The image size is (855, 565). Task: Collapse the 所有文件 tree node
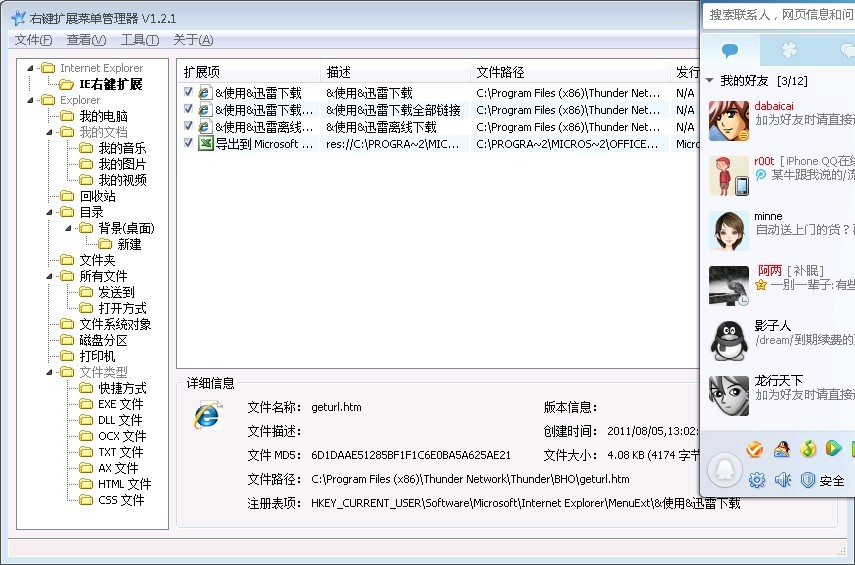click(49, 277)
